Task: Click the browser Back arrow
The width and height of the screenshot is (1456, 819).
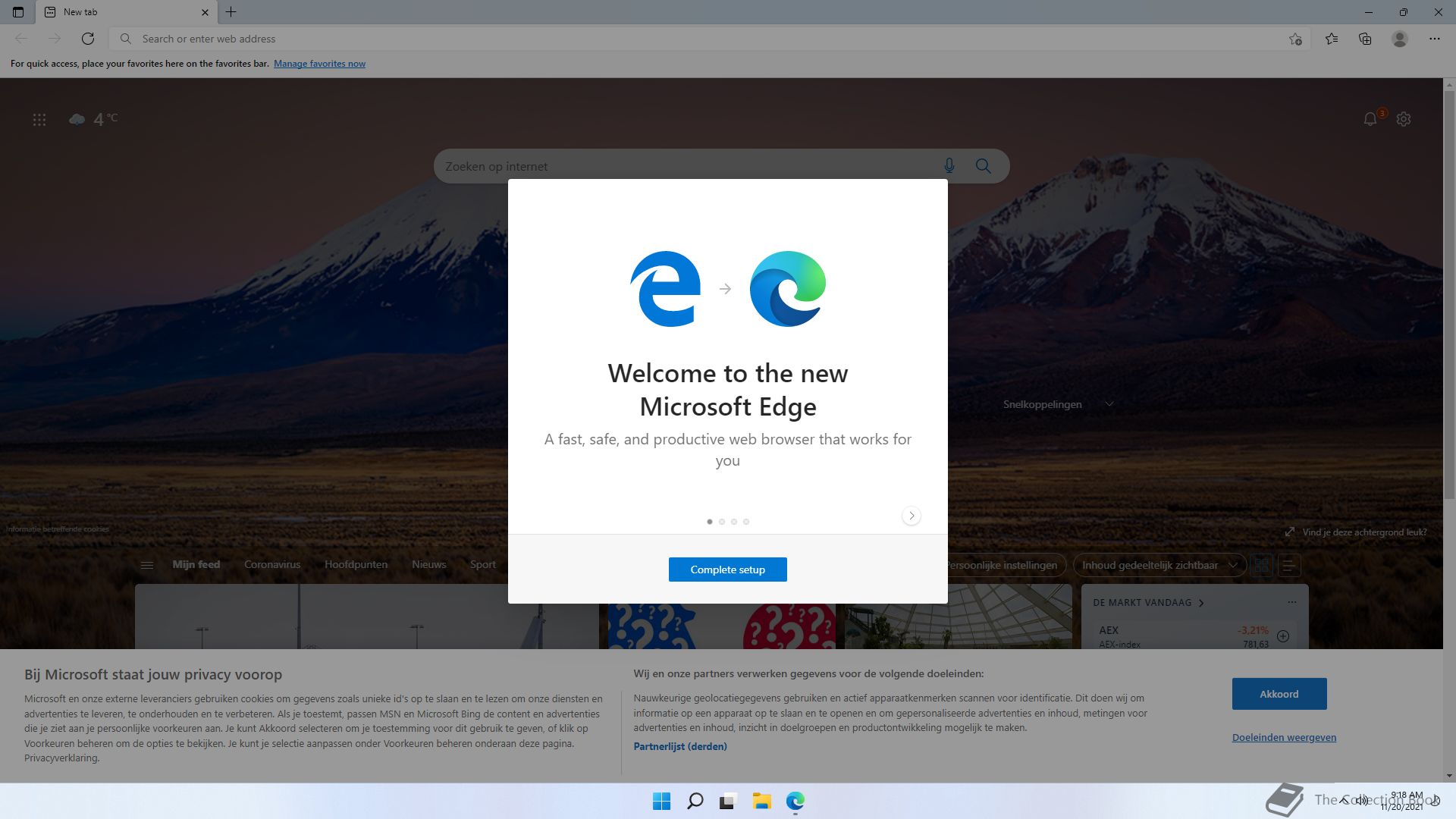Action: tap(21, 39)
